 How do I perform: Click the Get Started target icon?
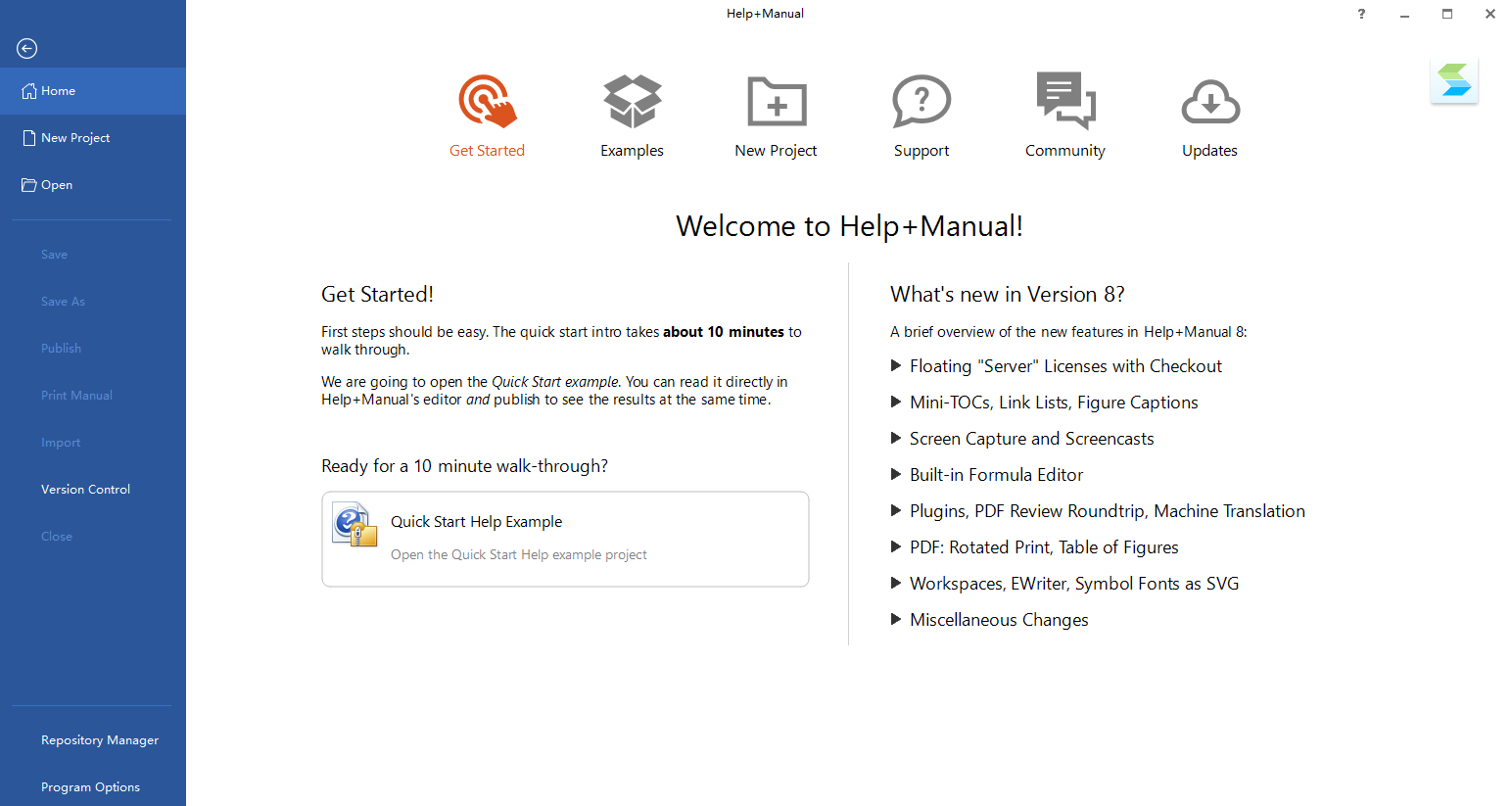tap(487, 101)
